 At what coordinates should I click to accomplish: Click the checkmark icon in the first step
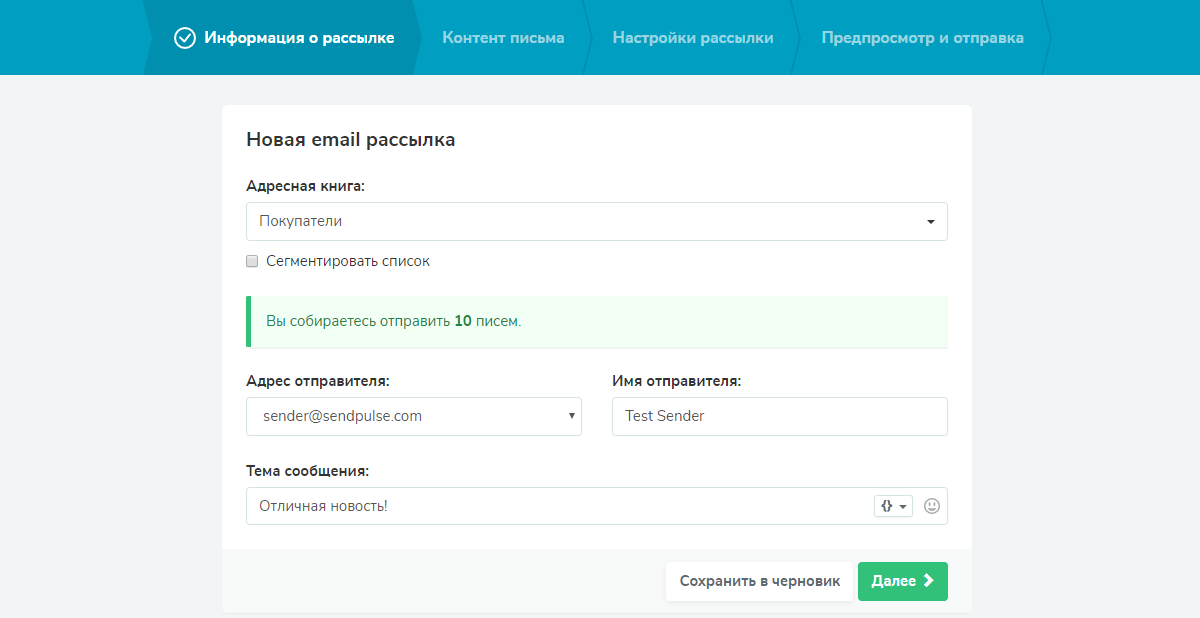click(184, 38)
